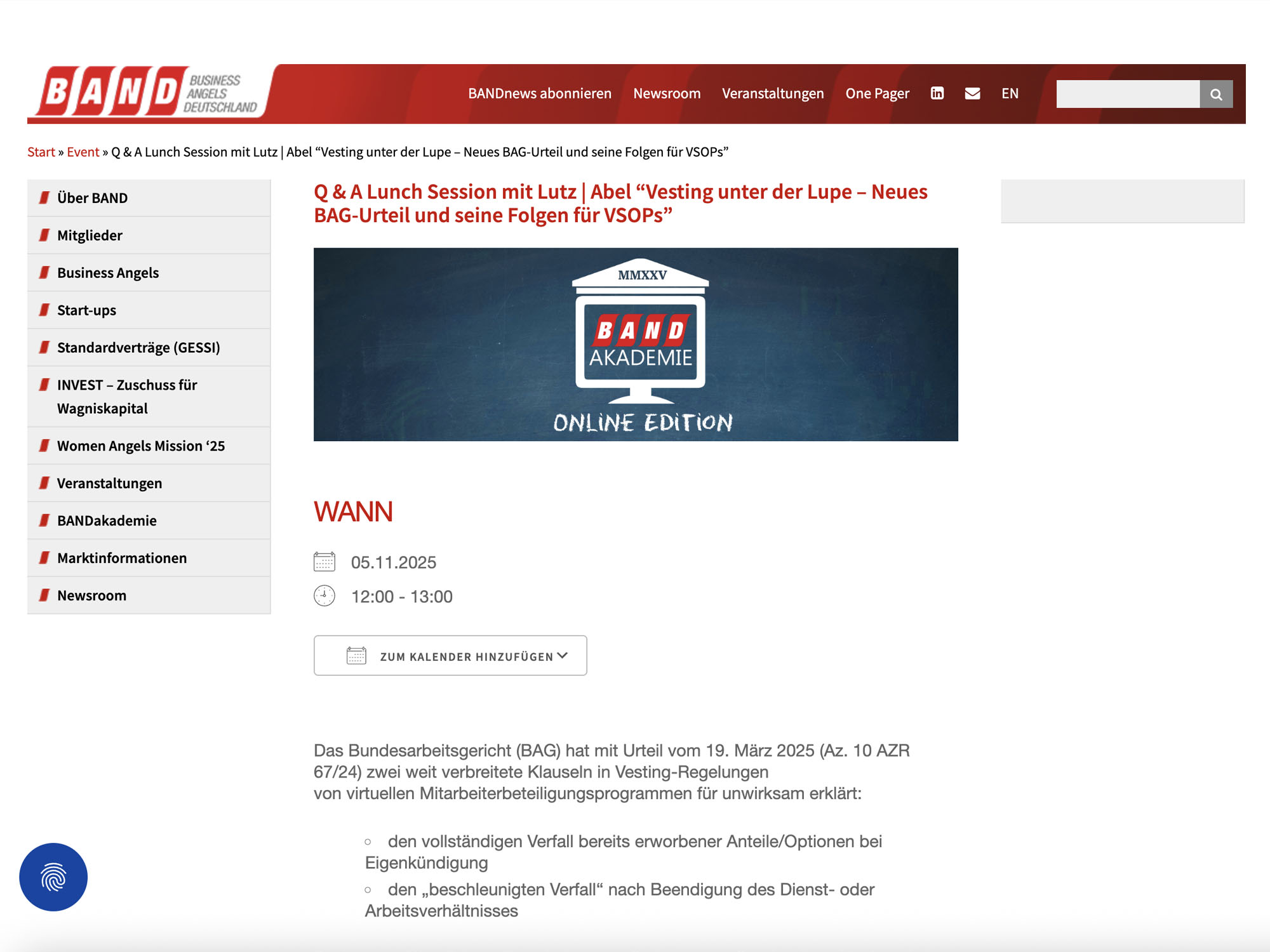This screenshot has width=1270, height=952.
Task: Open Marktinformationen in the sidebar
Action: click(x=149, y=559)
